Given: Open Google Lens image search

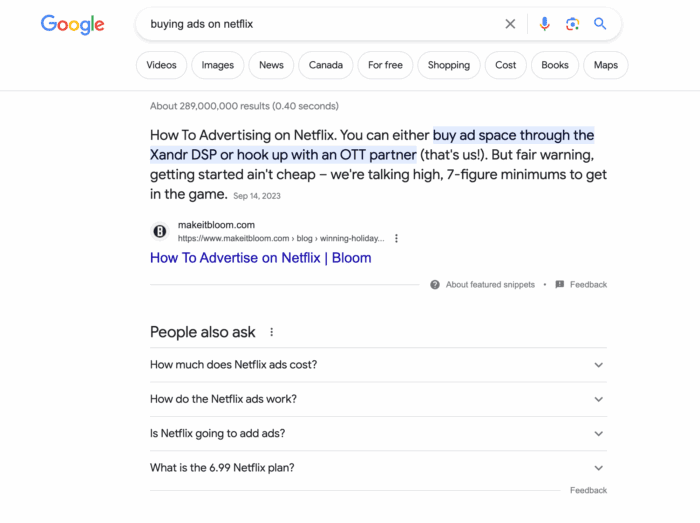Looking at the screenshot, I should 572,24.
